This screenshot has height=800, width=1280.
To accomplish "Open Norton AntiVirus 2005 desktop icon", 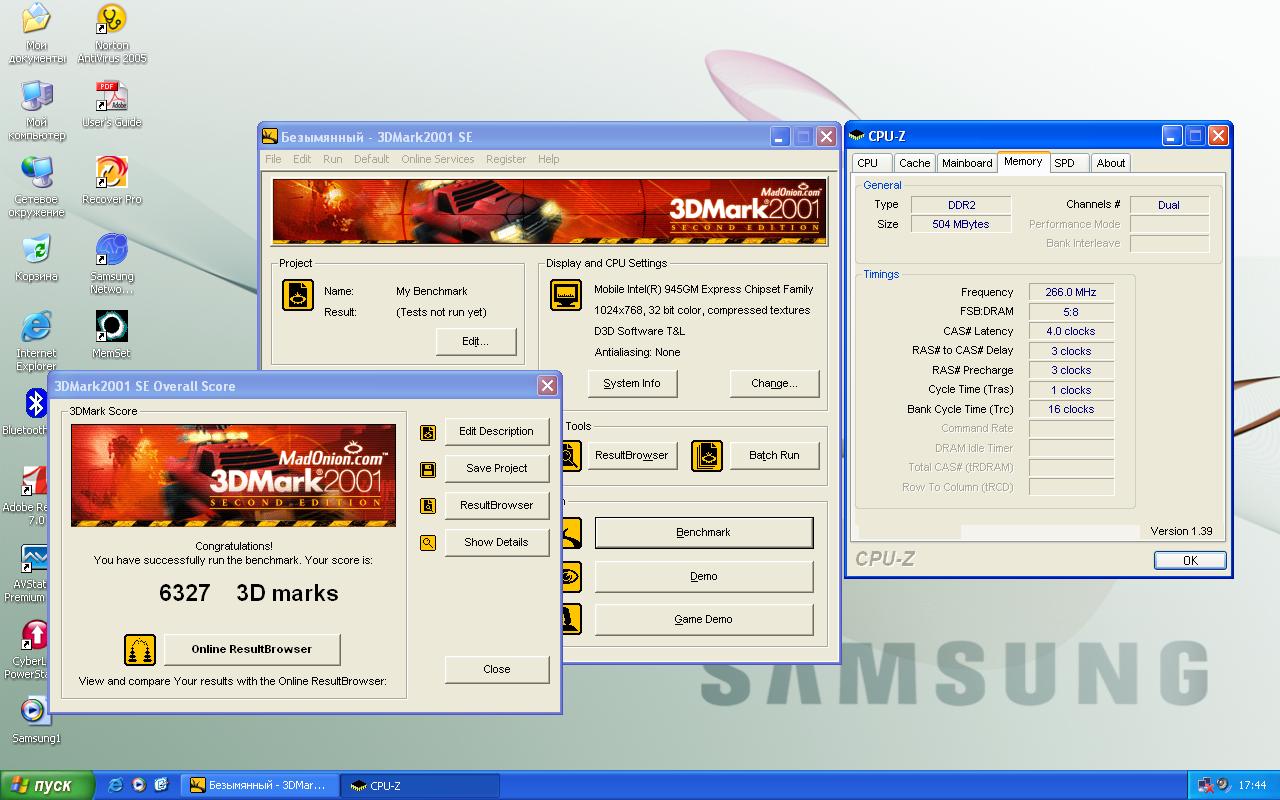I will click(112, 33).
